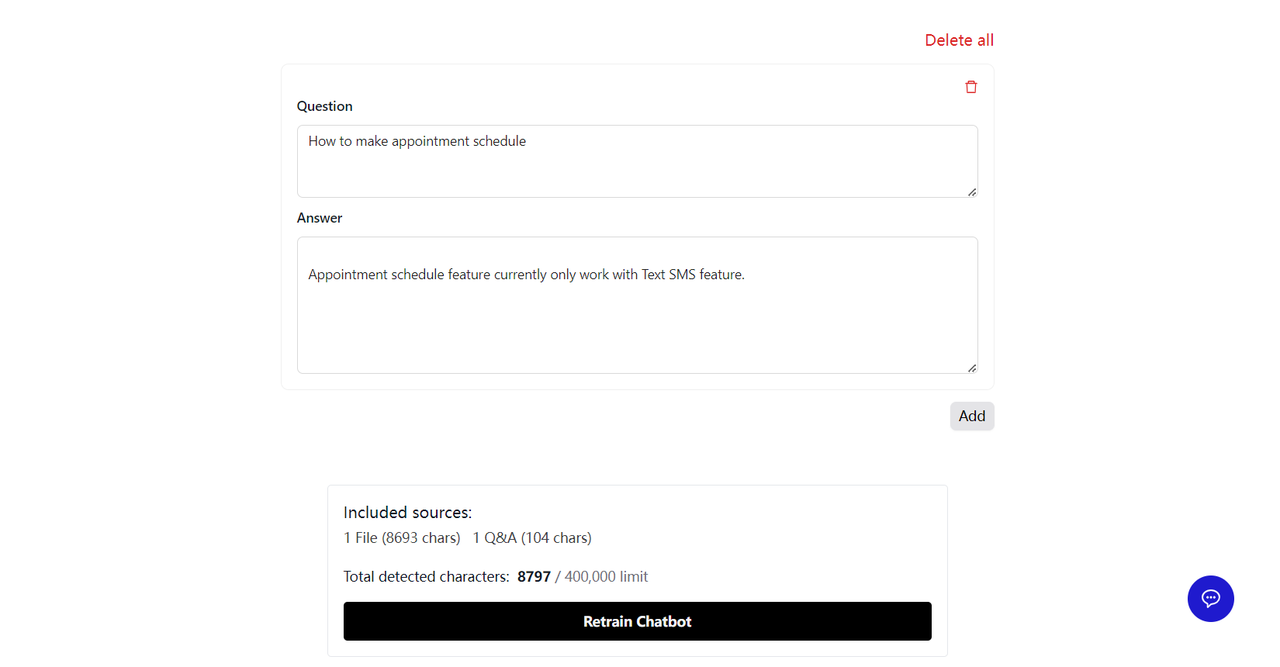Viewport: 1280px width, 667px height.
Task: Click the red Delete all link
Action: pos(958,40)
